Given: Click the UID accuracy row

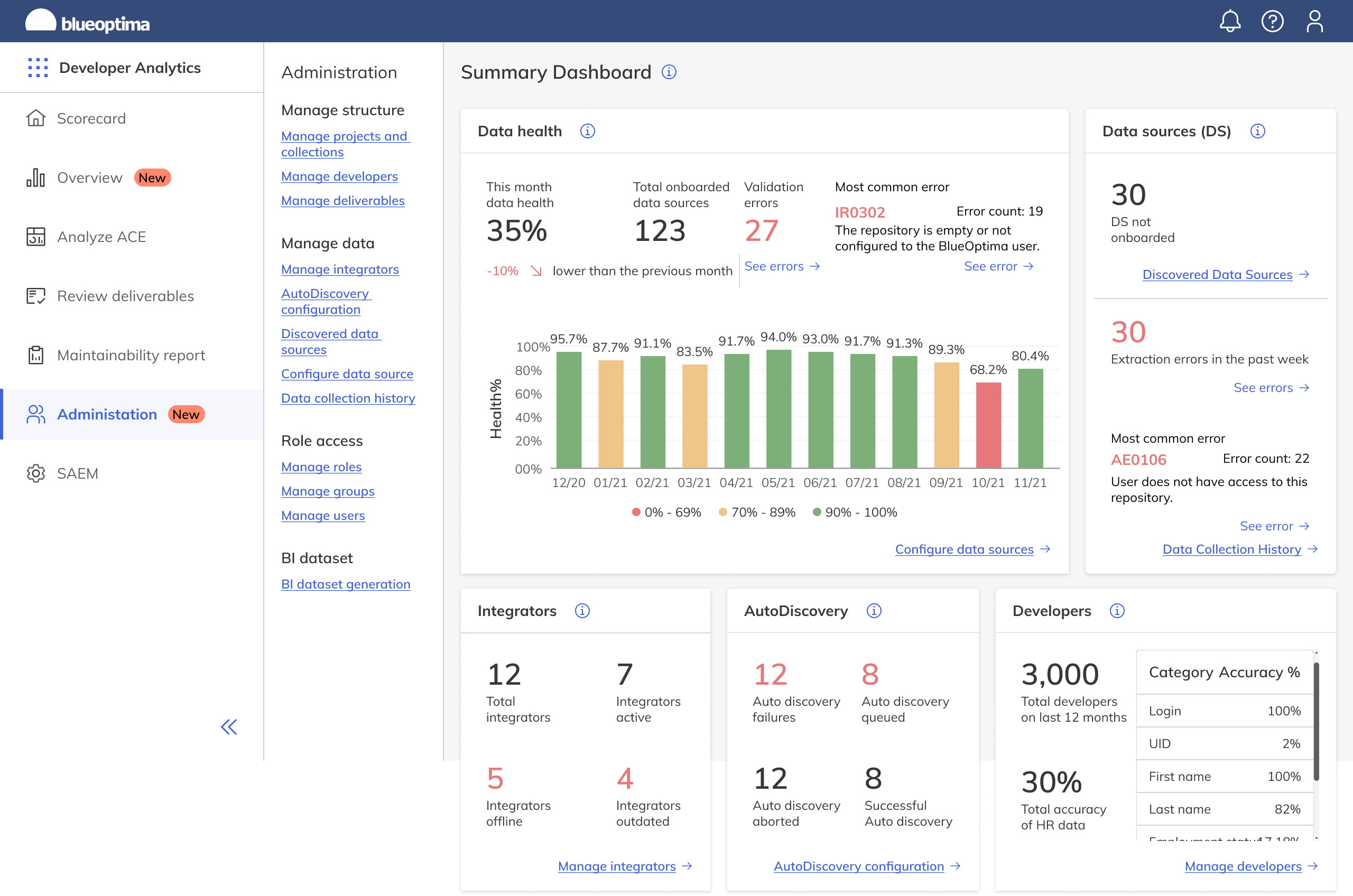Looking at the screenshot, I should pyautogui.click(x=1225, y=743).
